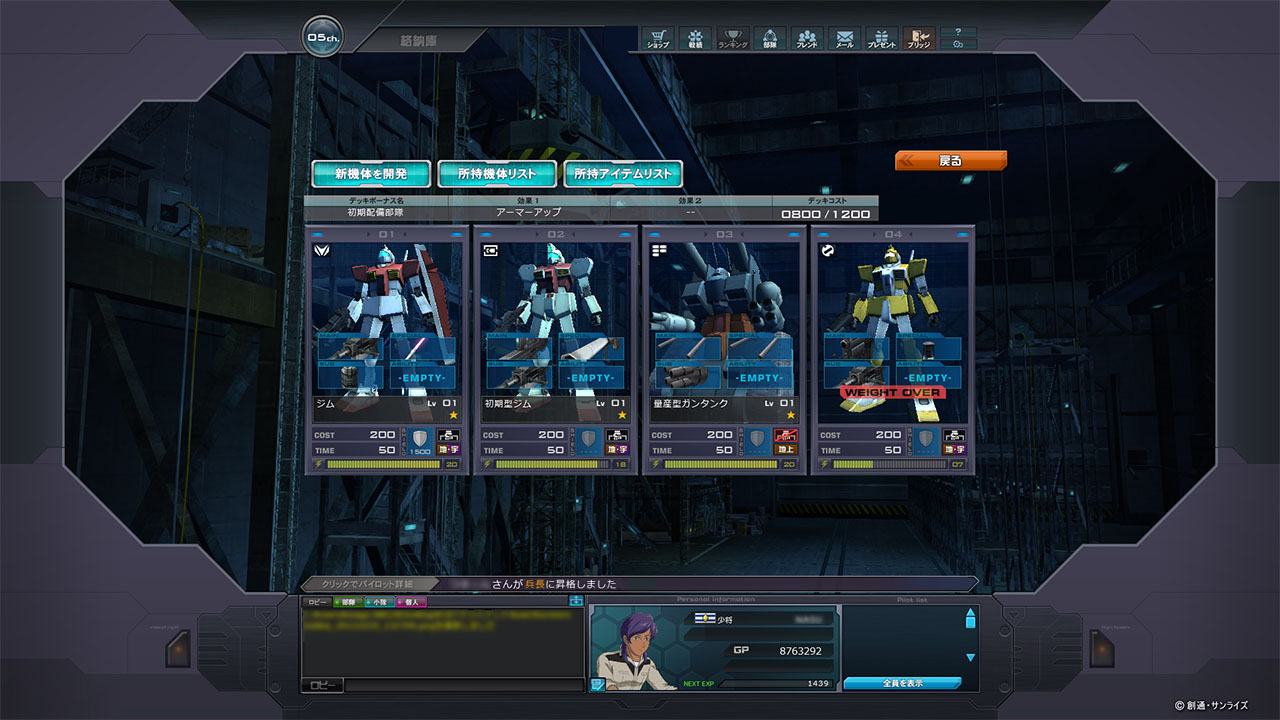This screenshot has height=720, width=1280.
Task: Click the ジム energy gauge bar
Action: pos(385,464)
